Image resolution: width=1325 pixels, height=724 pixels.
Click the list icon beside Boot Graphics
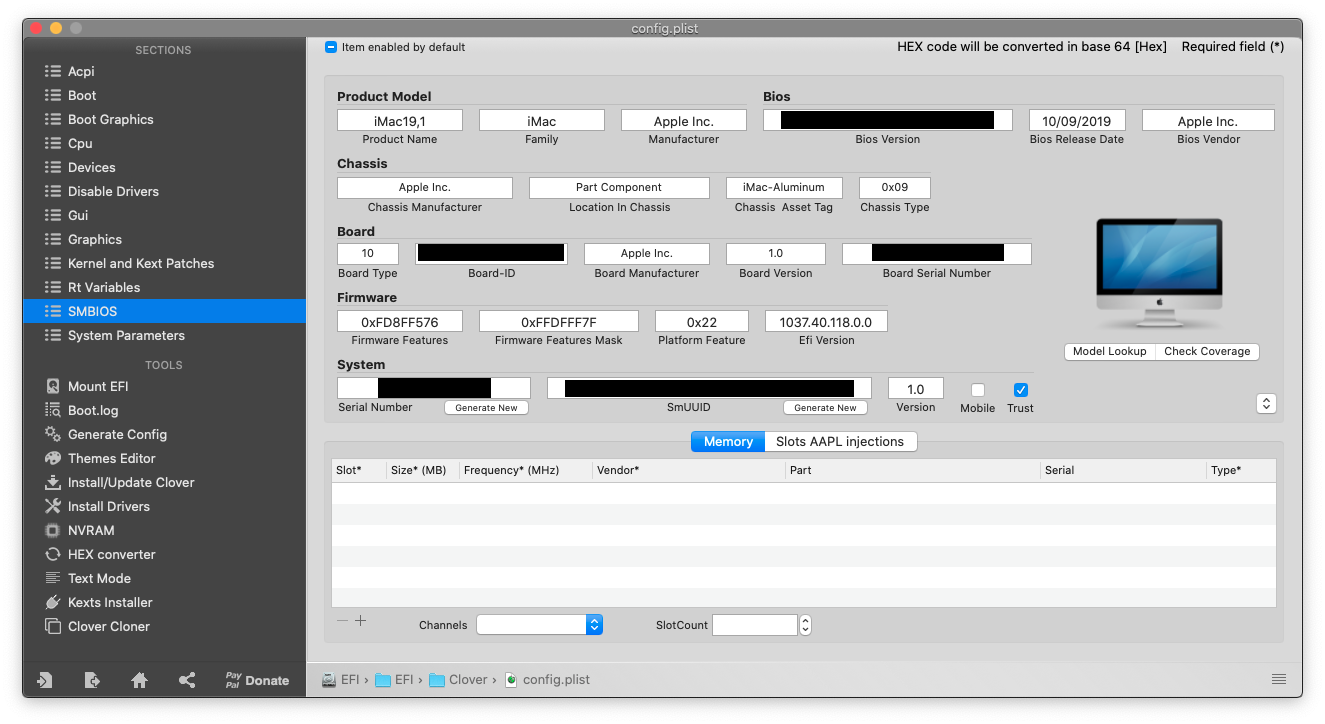pos(53,119)
